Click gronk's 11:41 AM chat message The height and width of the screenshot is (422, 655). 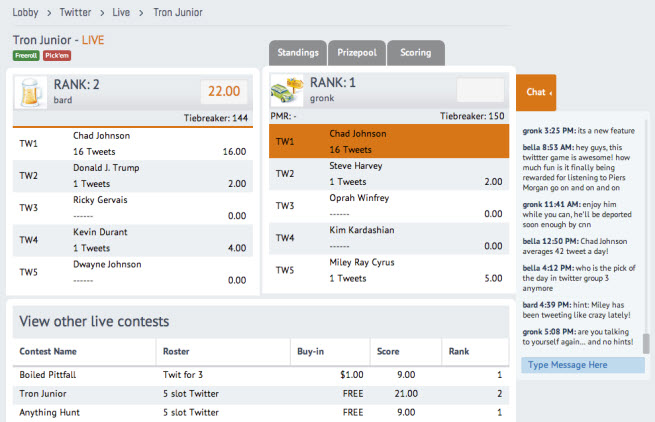coord(577,214)
